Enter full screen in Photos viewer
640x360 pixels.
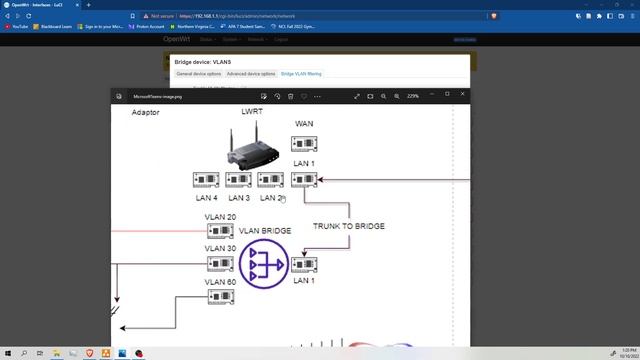click(x=357, y=96)
